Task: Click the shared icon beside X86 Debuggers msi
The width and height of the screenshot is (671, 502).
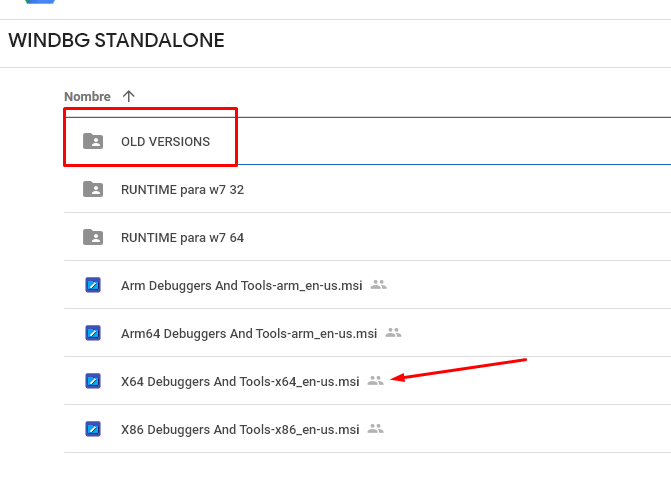Action: 376,428
